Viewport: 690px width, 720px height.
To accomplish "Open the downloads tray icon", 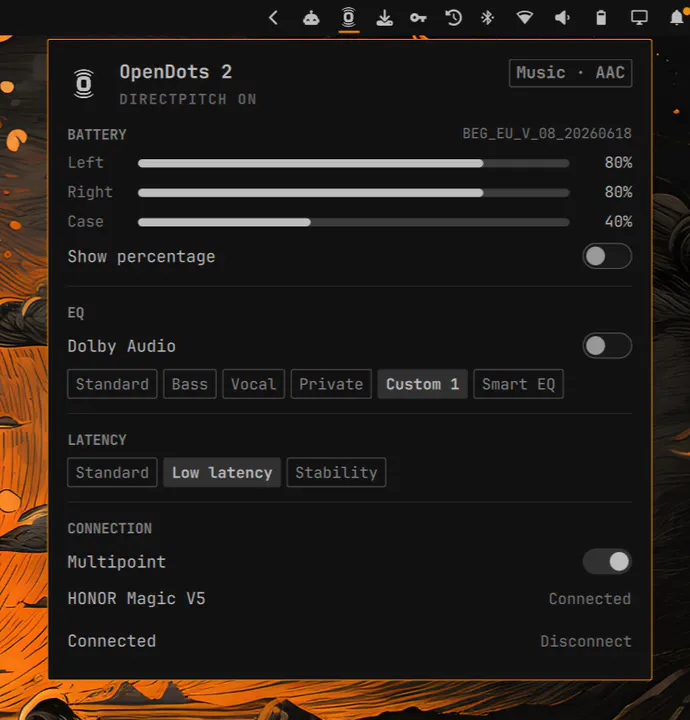I will [x=384, y=18].
